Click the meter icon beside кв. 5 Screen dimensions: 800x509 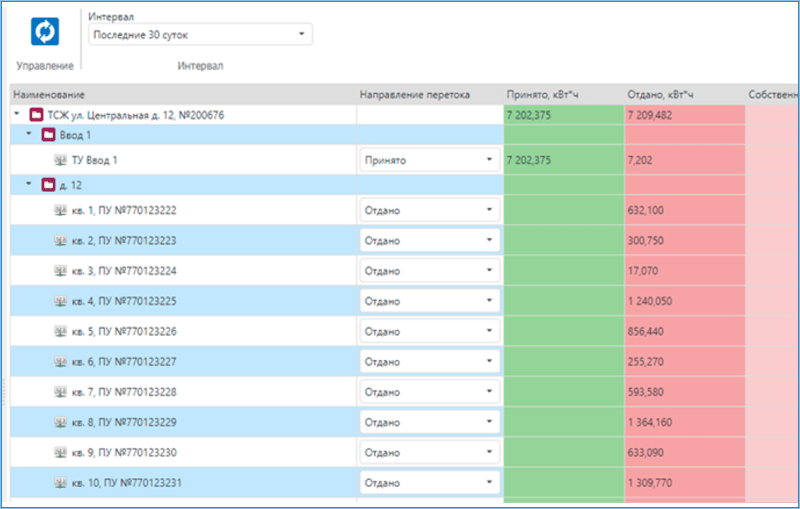(x=60, y=331)
